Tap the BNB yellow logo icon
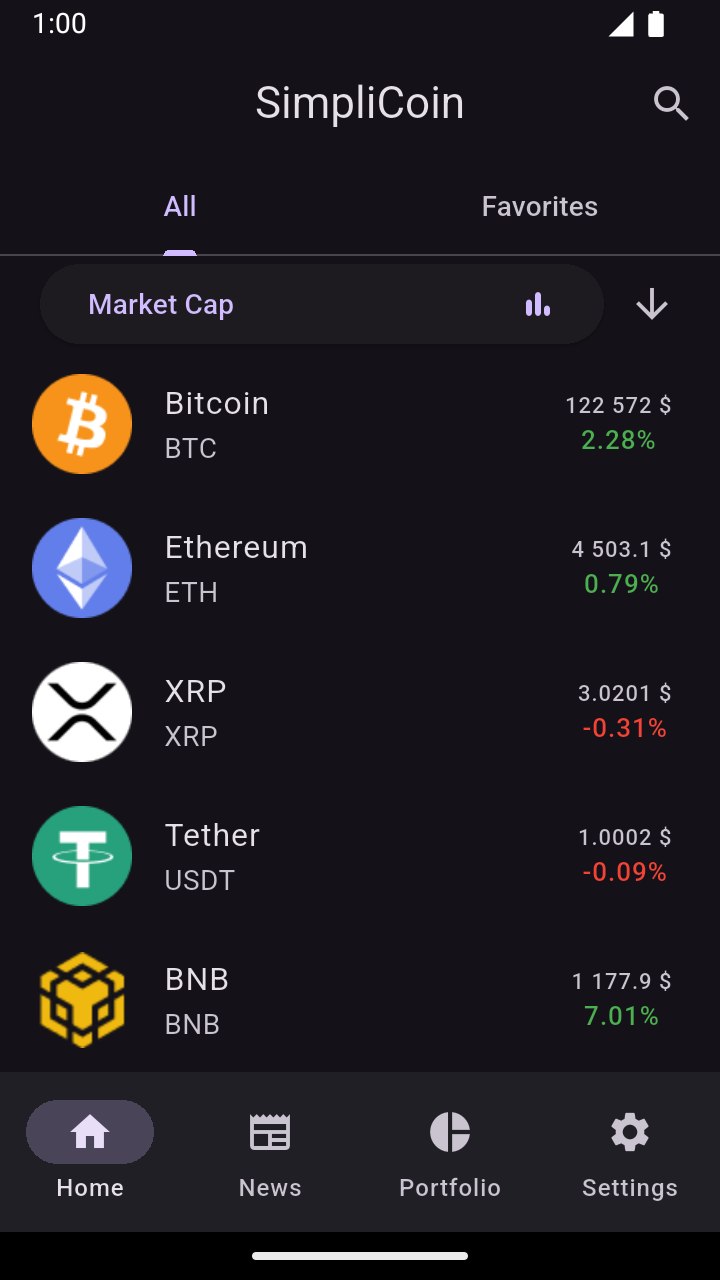 pos(82,1000)
